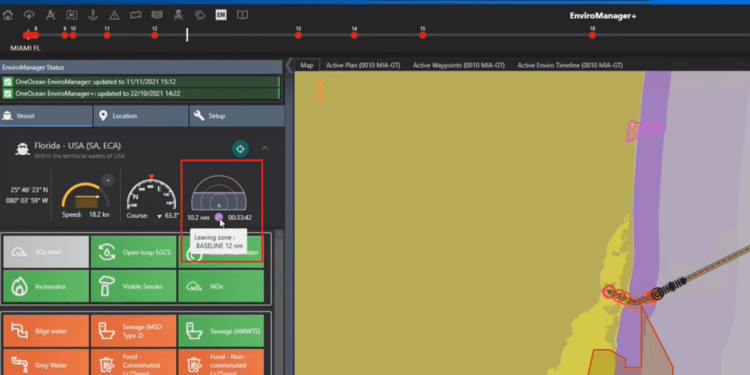
Task: Click waypoint 14 on the route timeline
Action: (x=354, y=35)
